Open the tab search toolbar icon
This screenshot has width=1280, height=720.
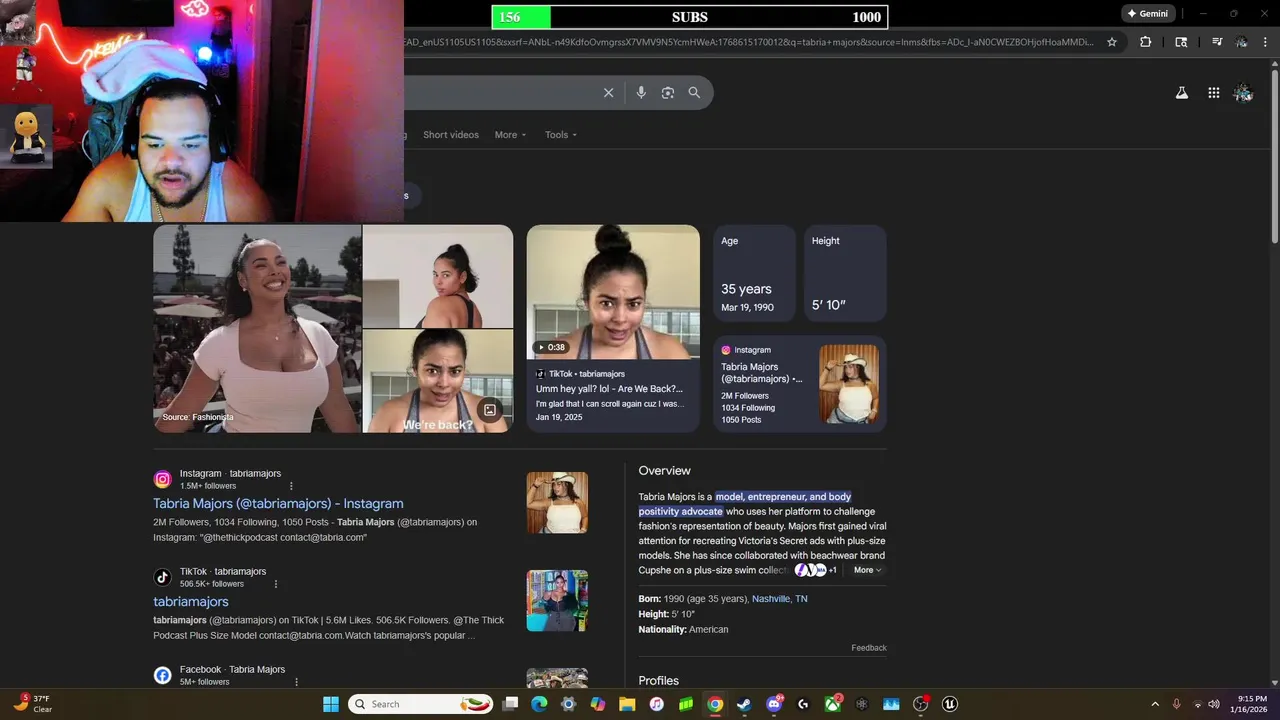pyautogui.click(x=1181, y=42)
